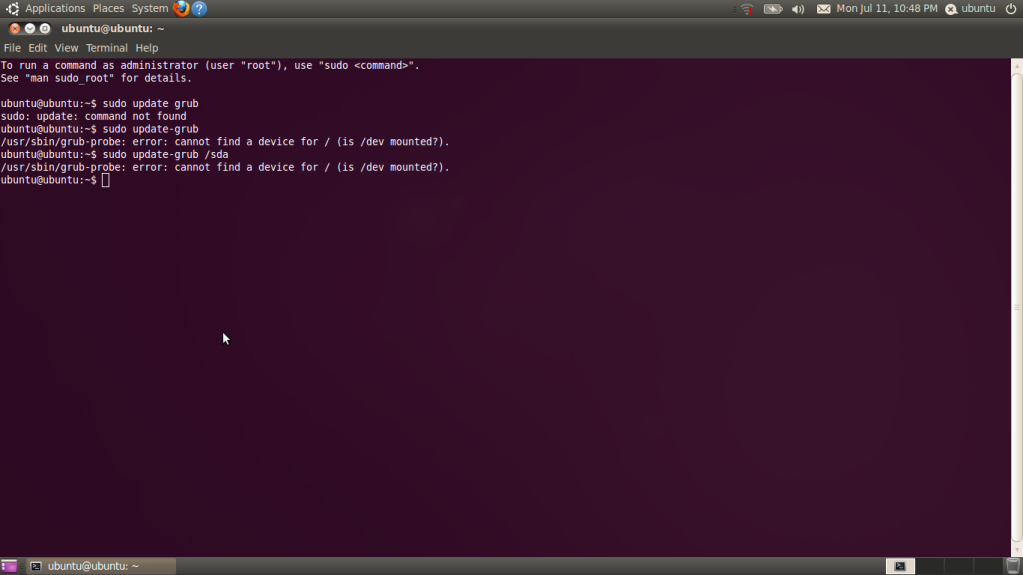This screenshot has width=1023, height=575.
Task: Click the text 'sudo update-grub /sda'
Action: click(165, 155)
